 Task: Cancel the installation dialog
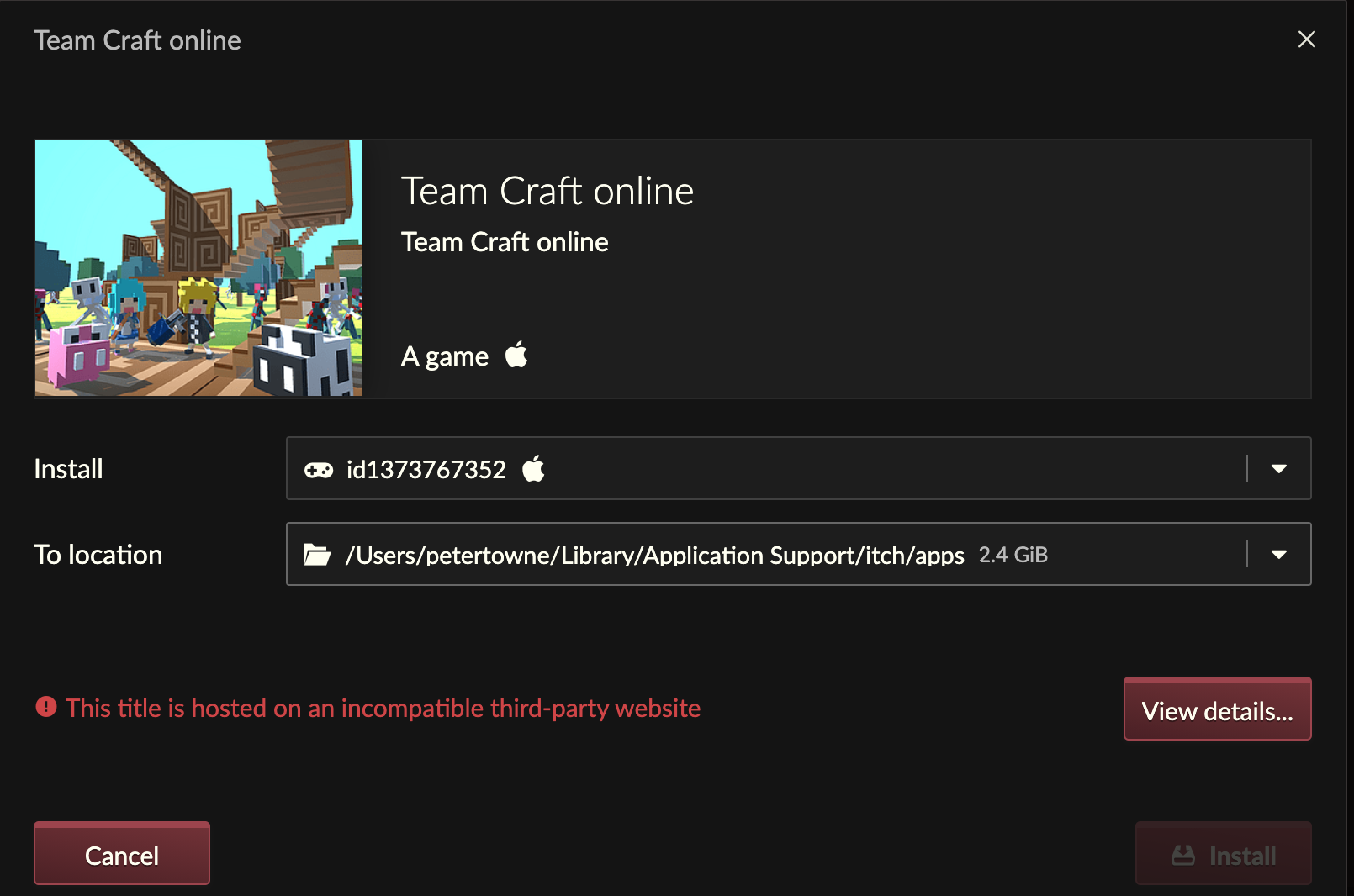(122, 854)
